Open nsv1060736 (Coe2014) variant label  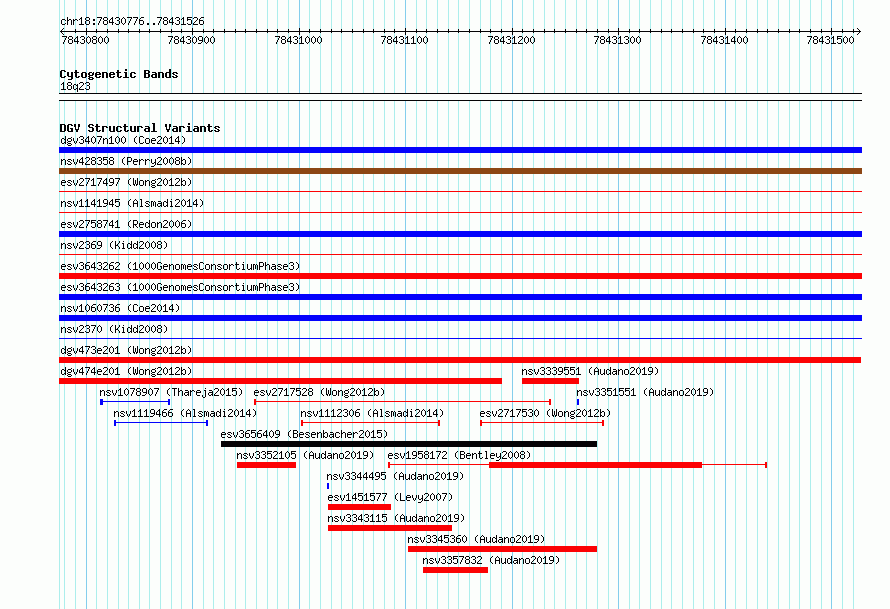click(120, 308)
